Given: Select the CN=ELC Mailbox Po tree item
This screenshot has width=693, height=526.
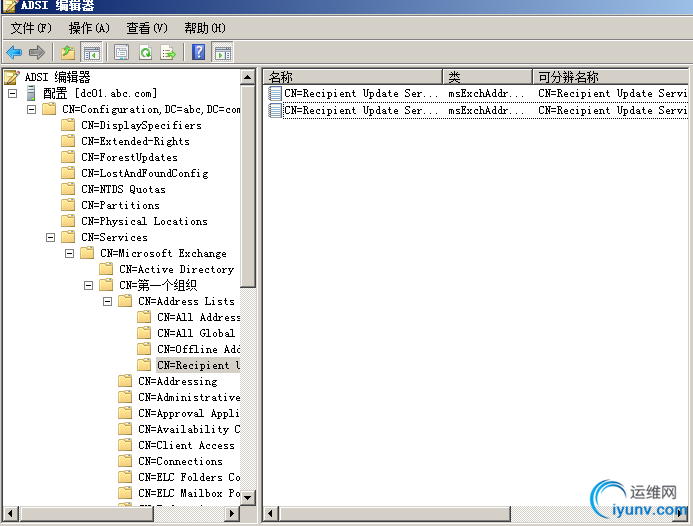Looking at the screenshot, I should 189,493.
